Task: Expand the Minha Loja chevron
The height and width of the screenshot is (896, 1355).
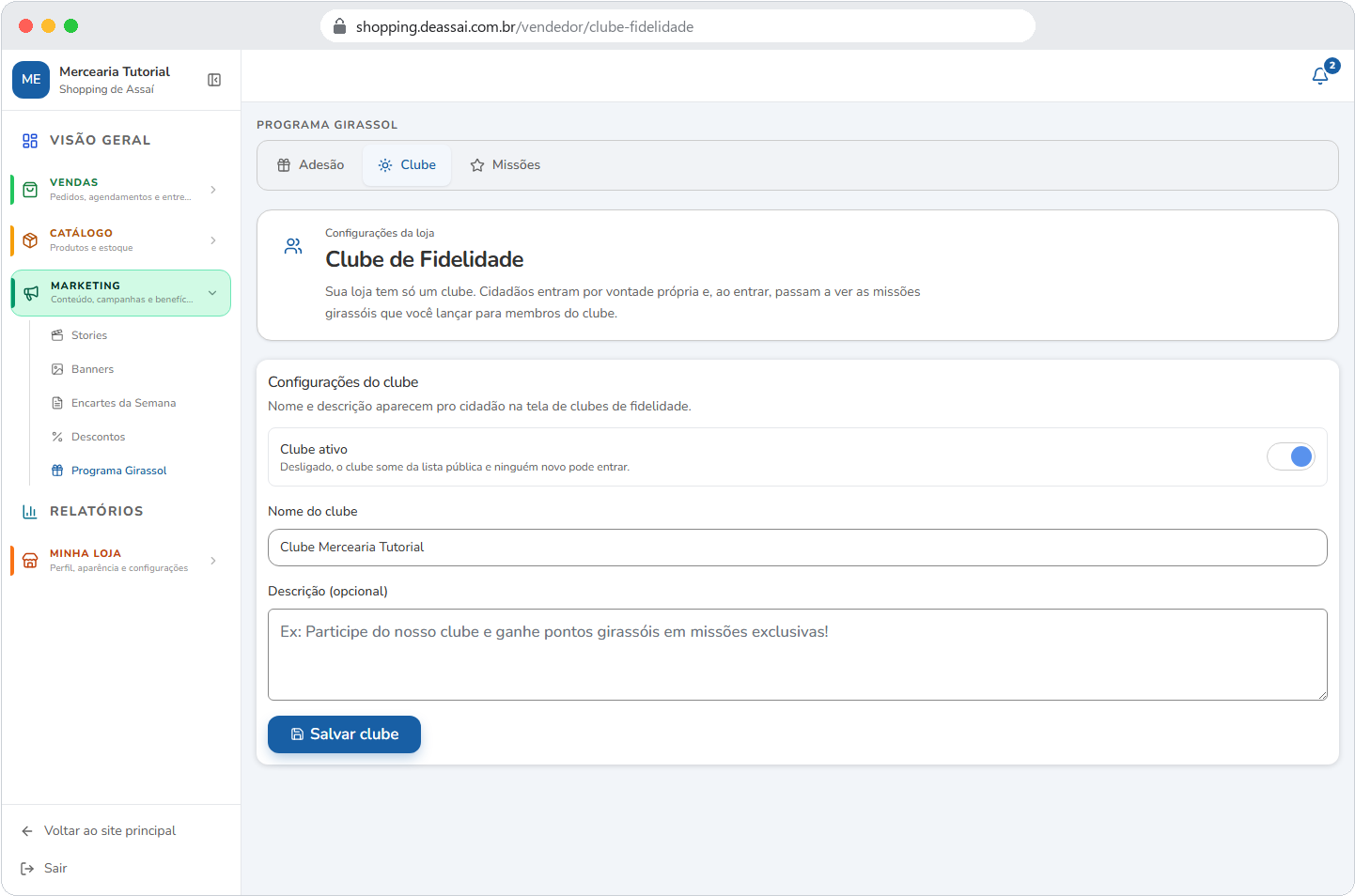Action: 213,561
